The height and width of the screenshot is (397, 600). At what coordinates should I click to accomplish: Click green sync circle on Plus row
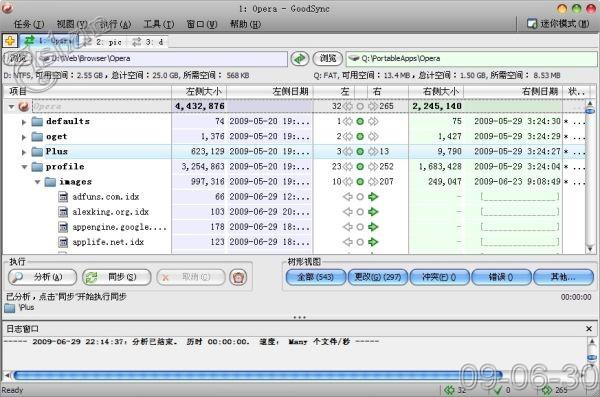(360, 152)
